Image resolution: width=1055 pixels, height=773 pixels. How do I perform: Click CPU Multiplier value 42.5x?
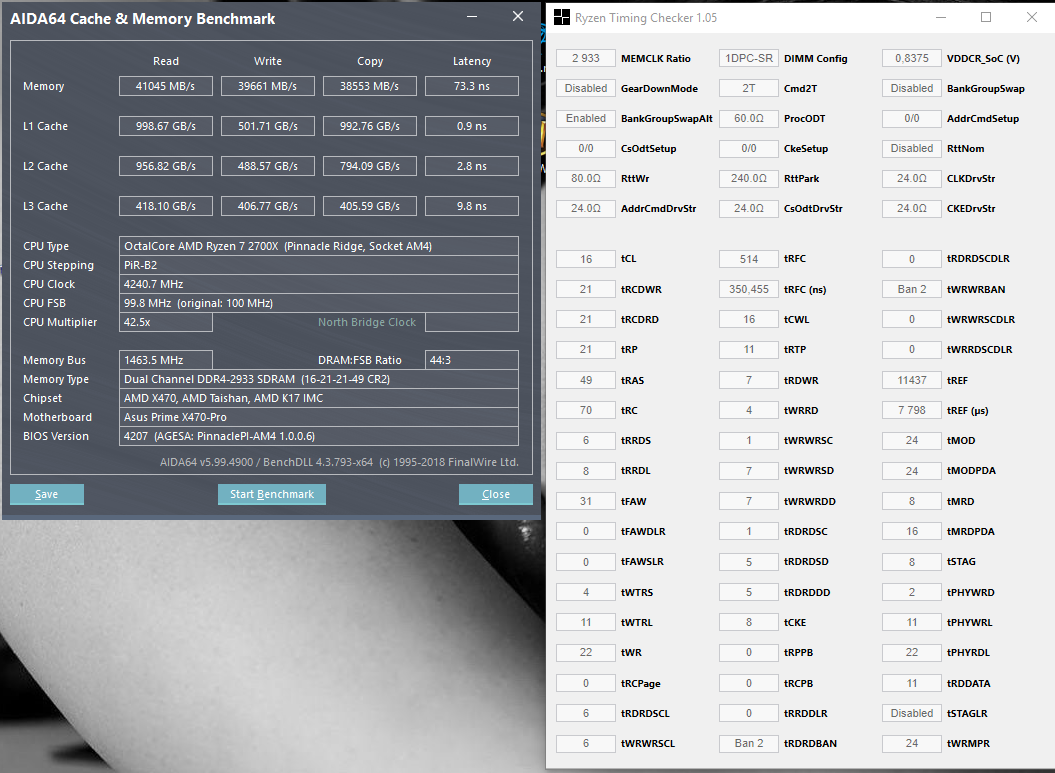[166, 322]
